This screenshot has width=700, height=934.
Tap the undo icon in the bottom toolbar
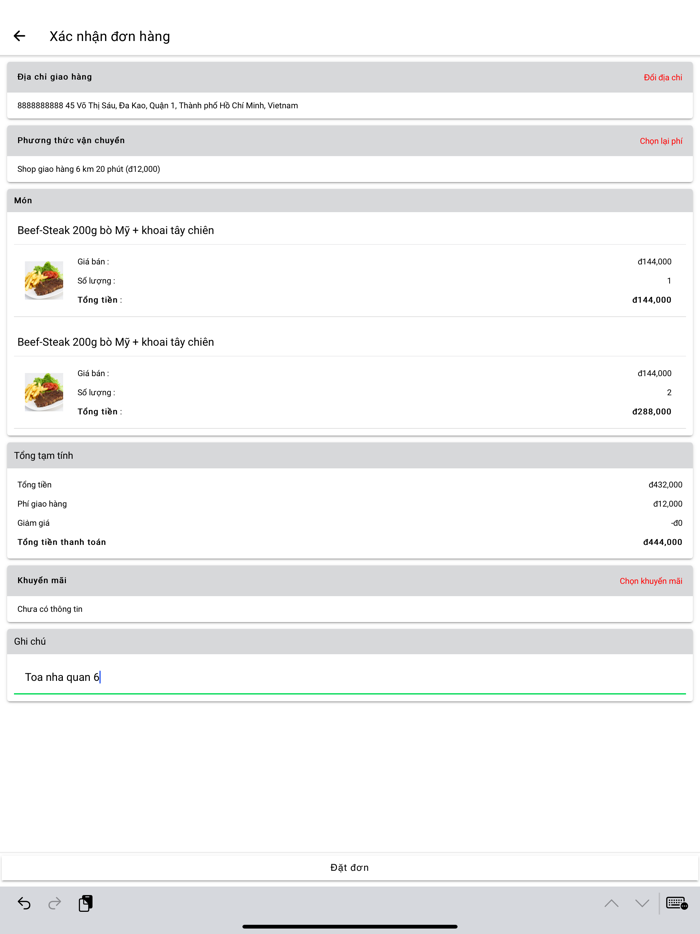pos(26,903)
